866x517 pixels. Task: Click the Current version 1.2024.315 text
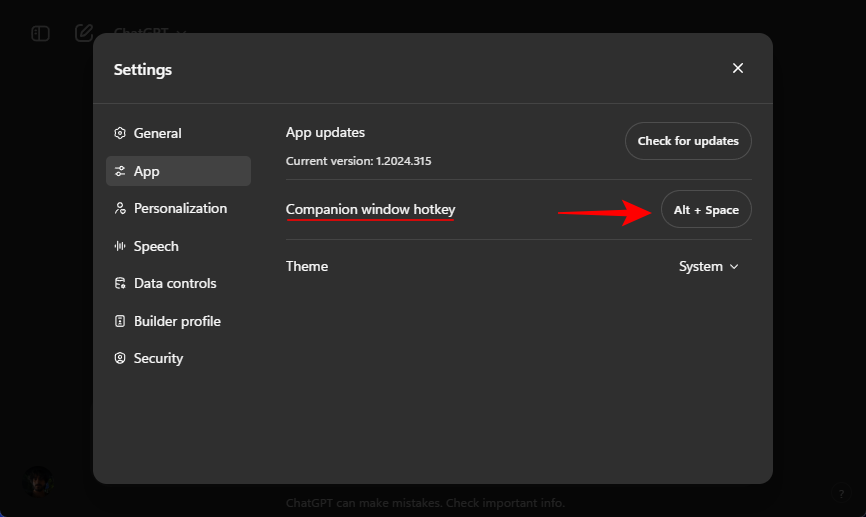coord(358,160)
